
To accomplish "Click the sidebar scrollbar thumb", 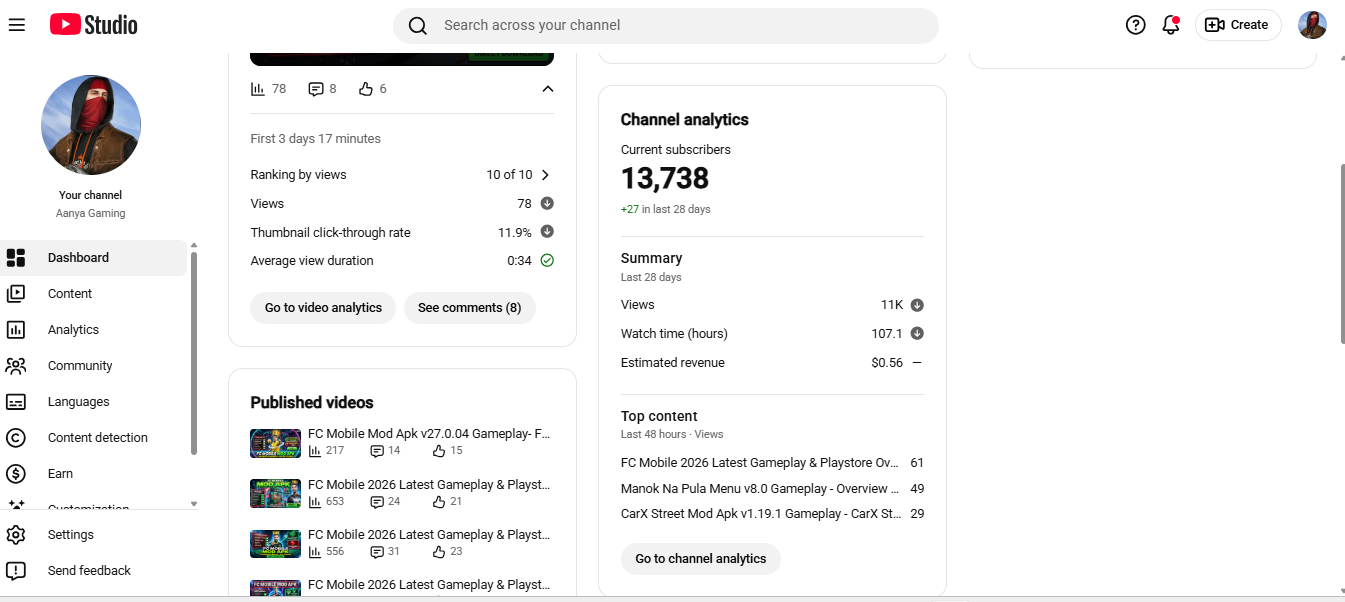I will tap(194, 353).
